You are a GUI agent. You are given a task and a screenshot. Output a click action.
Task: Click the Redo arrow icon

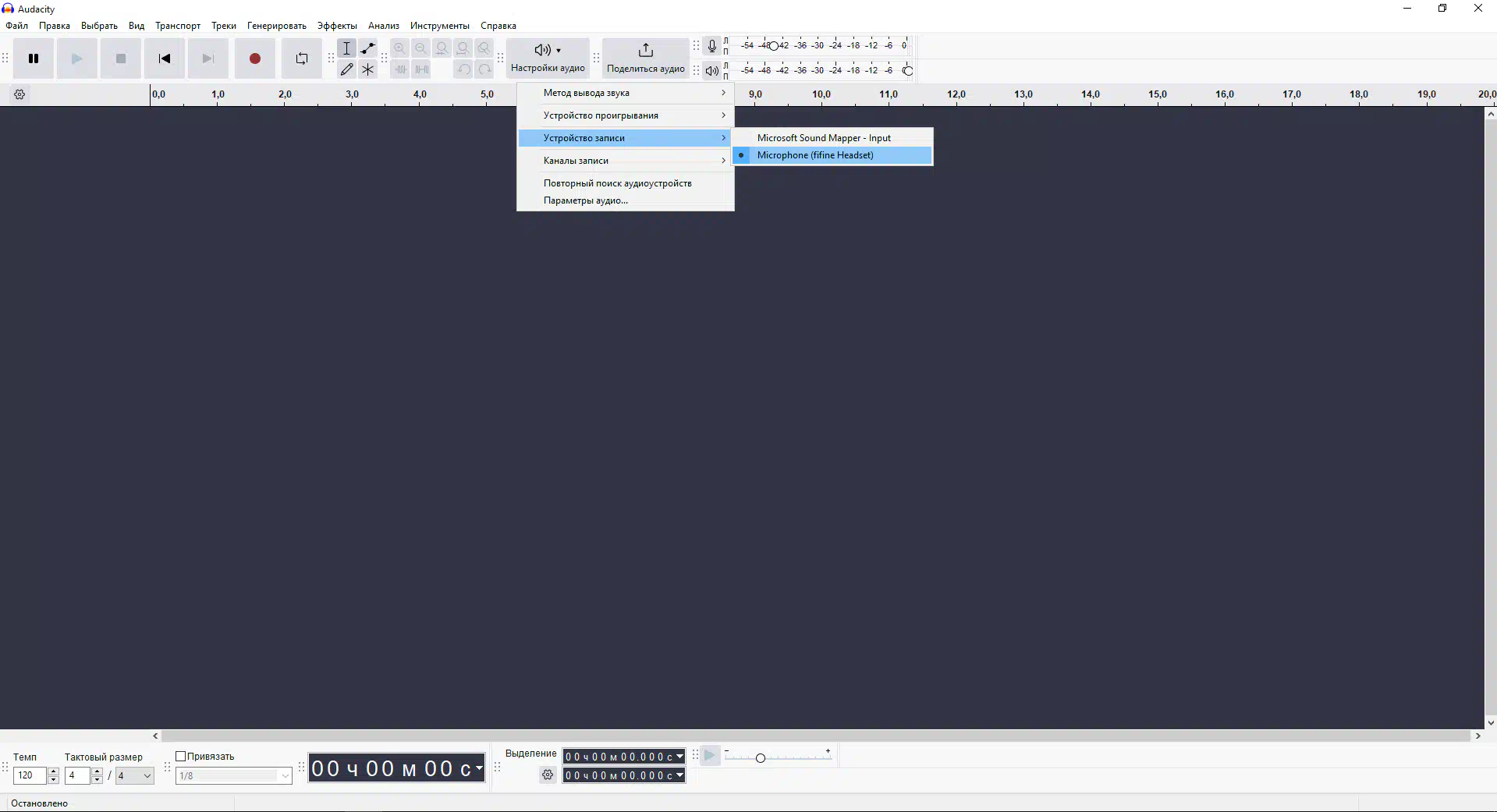(x=484, y=69)
